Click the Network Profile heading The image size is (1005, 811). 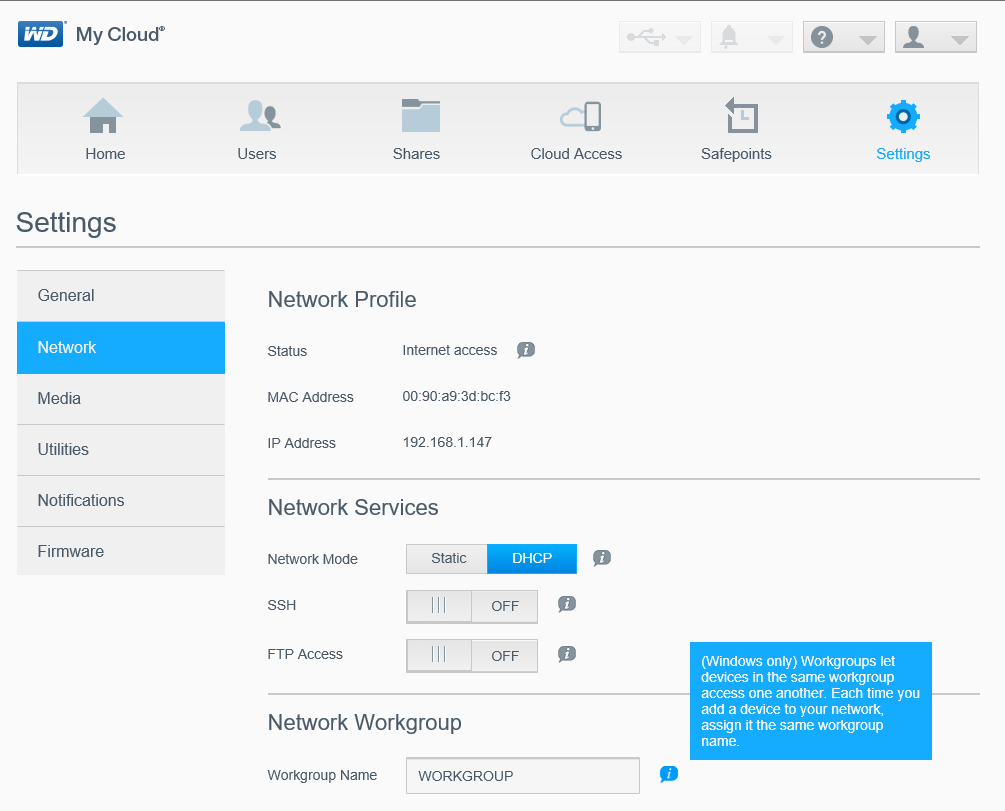[342, 299]
